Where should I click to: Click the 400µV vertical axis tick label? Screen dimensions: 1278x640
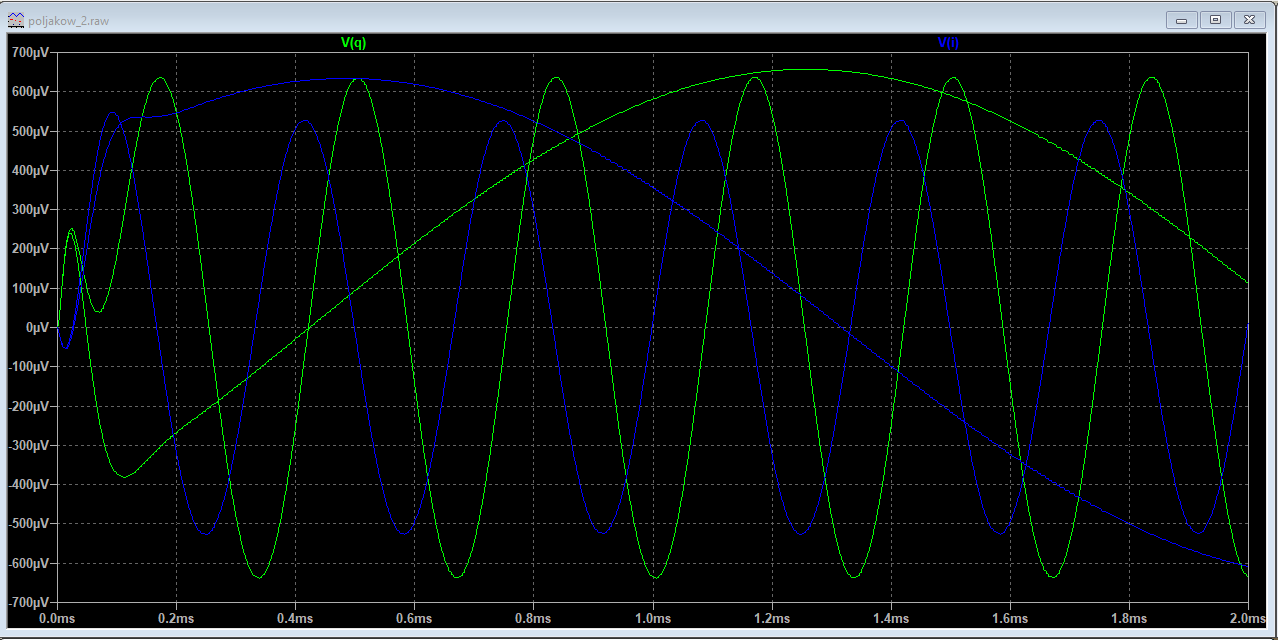[x=30, y=170]
